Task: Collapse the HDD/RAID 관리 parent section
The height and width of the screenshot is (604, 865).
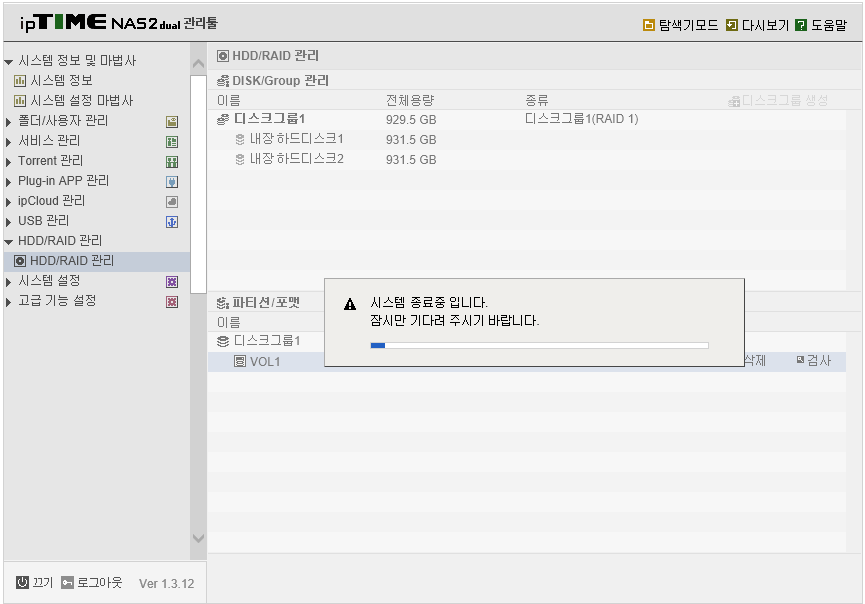Action: [8, 242]
